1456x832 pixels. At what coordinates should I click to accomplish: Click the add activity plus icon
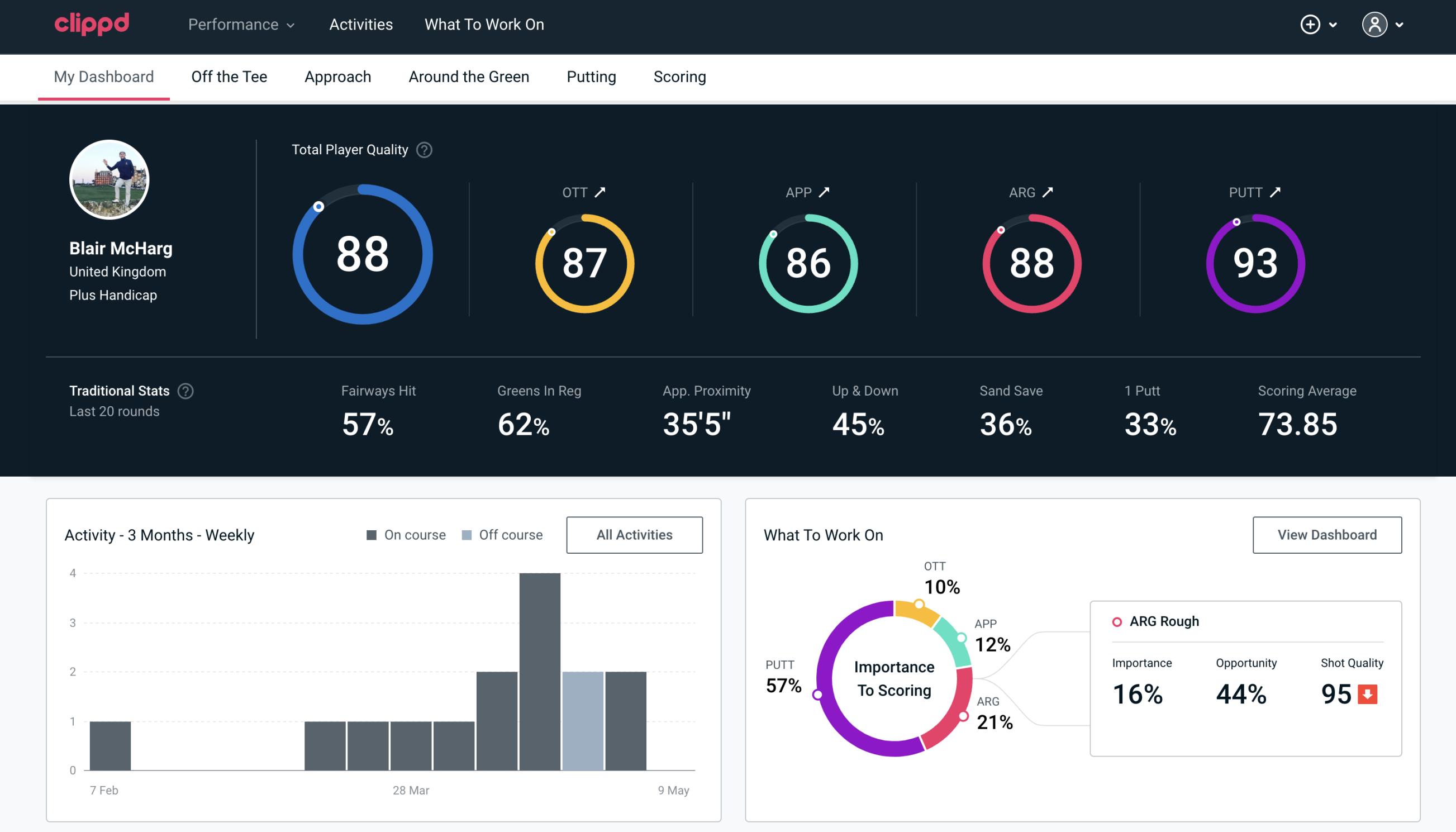tap(1311, 24)
